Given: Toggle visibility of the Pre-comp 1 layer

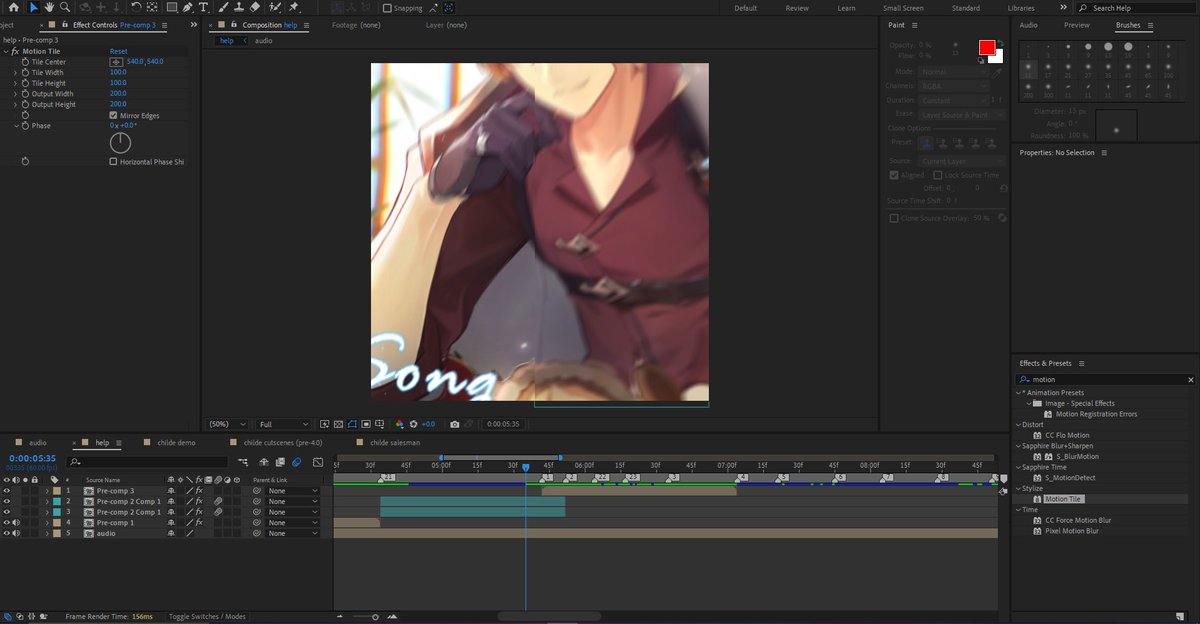Looking at the screenshot, I should click(6, 523).
